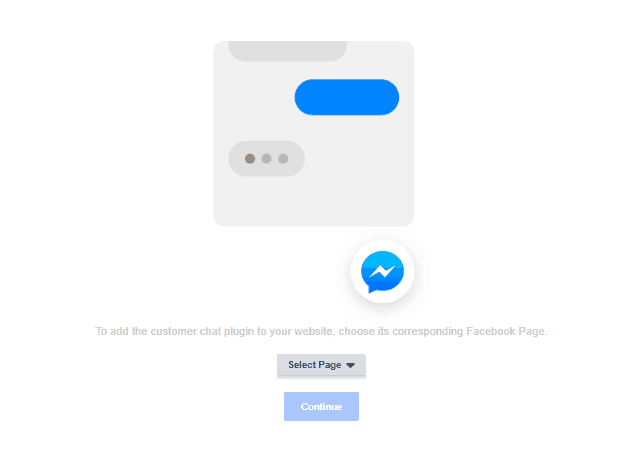
Task: Click the dark first typing indicator dot
Action: tap(250, 158)
